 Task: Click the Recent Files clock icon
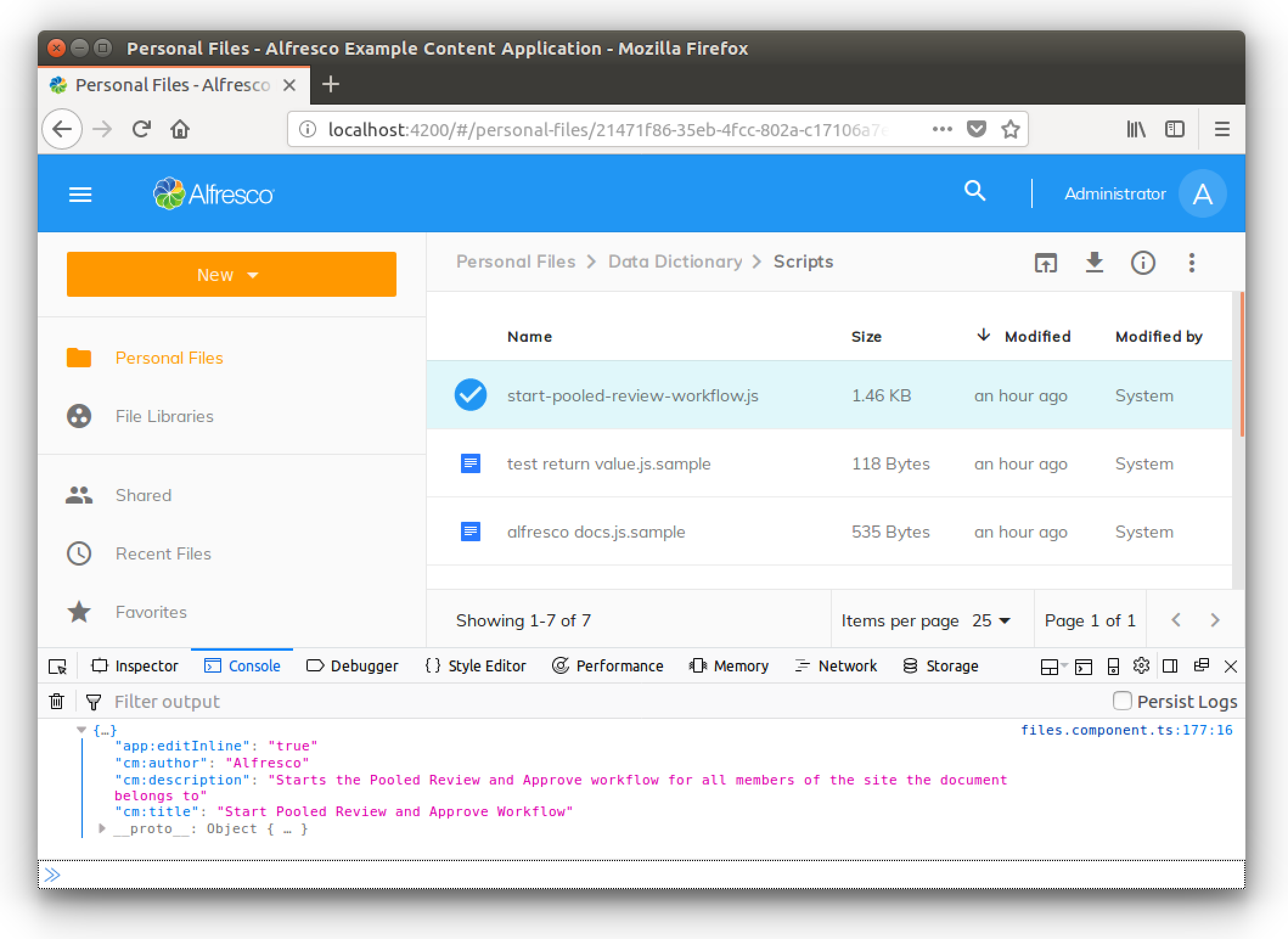[x=79, y=553]
